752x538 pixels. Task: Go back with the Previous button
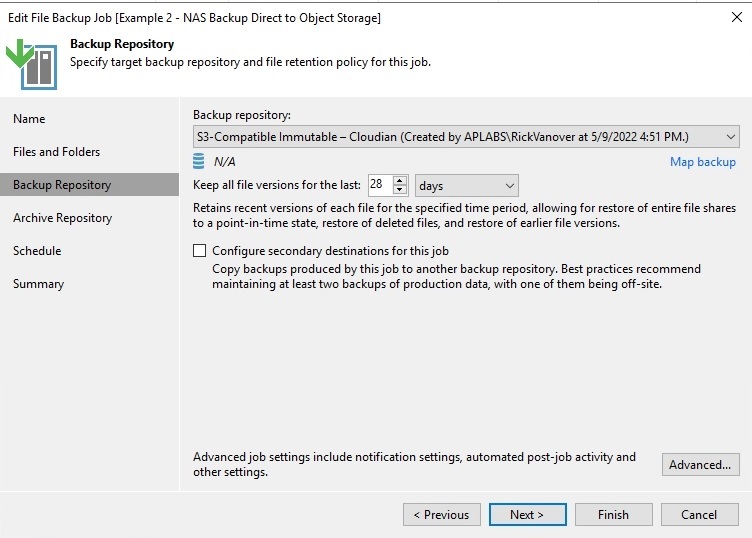[x=442, y=515]
